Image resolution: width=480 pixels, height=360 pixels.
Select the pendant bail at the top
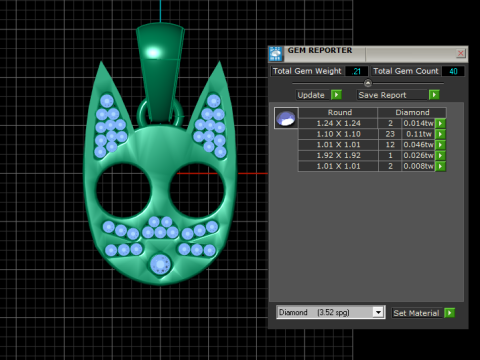160,72
